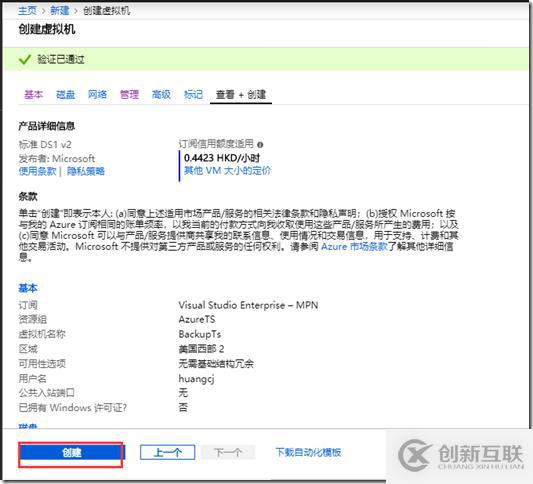Image resolution: width=533 pixels, height=484 pixels.
Task: View 其他 VM 大小的定价 link
Action: 227,170
